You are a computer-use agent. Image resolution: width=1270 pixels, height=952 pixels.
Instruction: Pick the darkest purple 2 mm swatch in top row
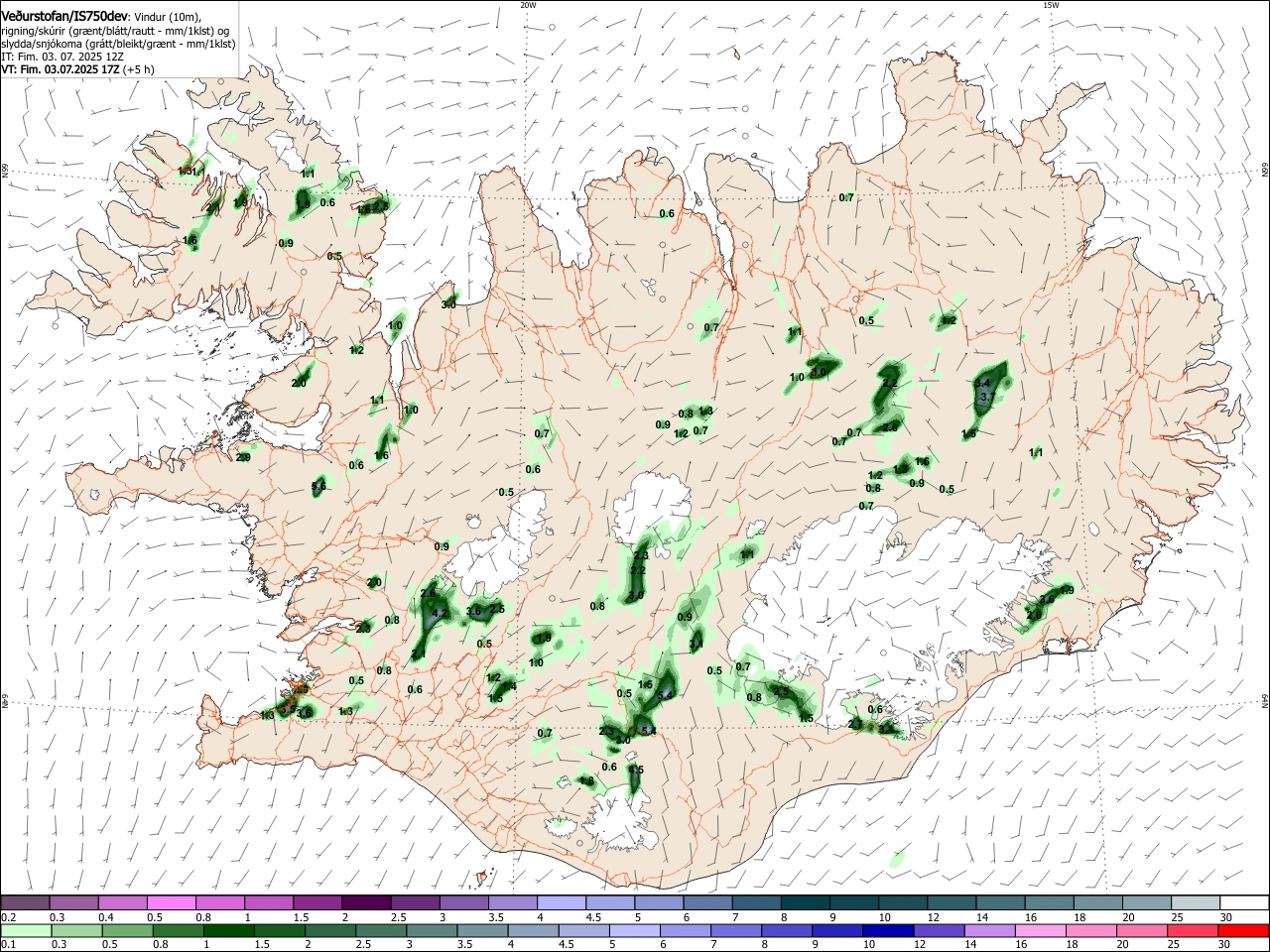(x=366, y=902)
